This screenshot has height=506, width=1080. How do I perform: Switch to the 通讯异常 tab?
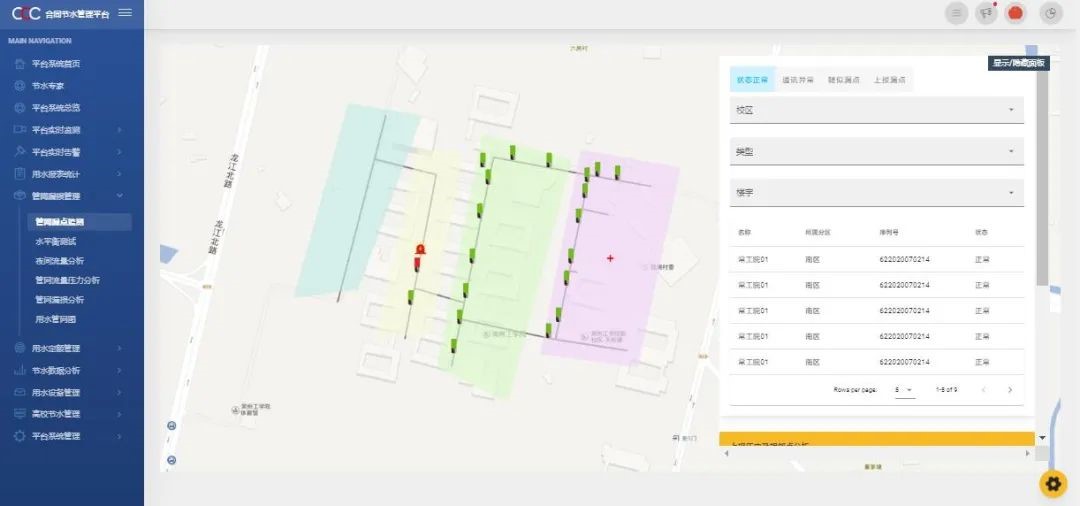pos(797,80)
